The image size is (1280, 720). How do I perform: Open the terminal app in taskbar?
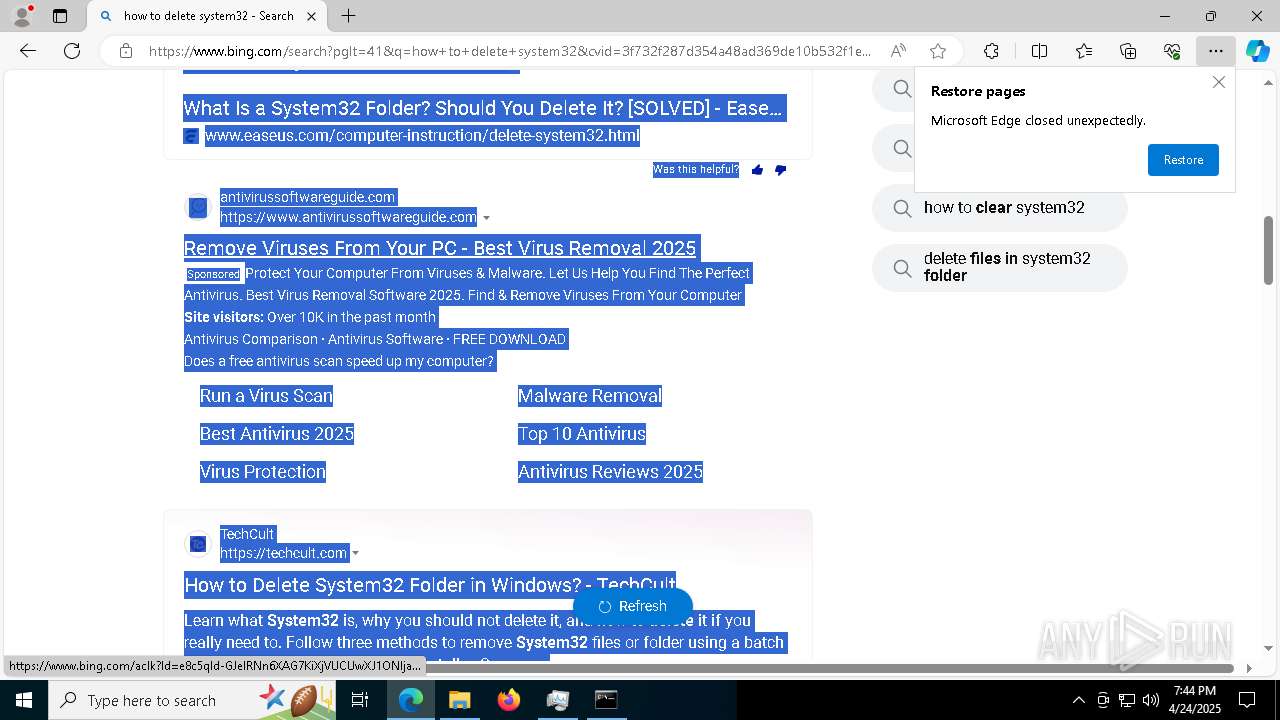(606, 700)
